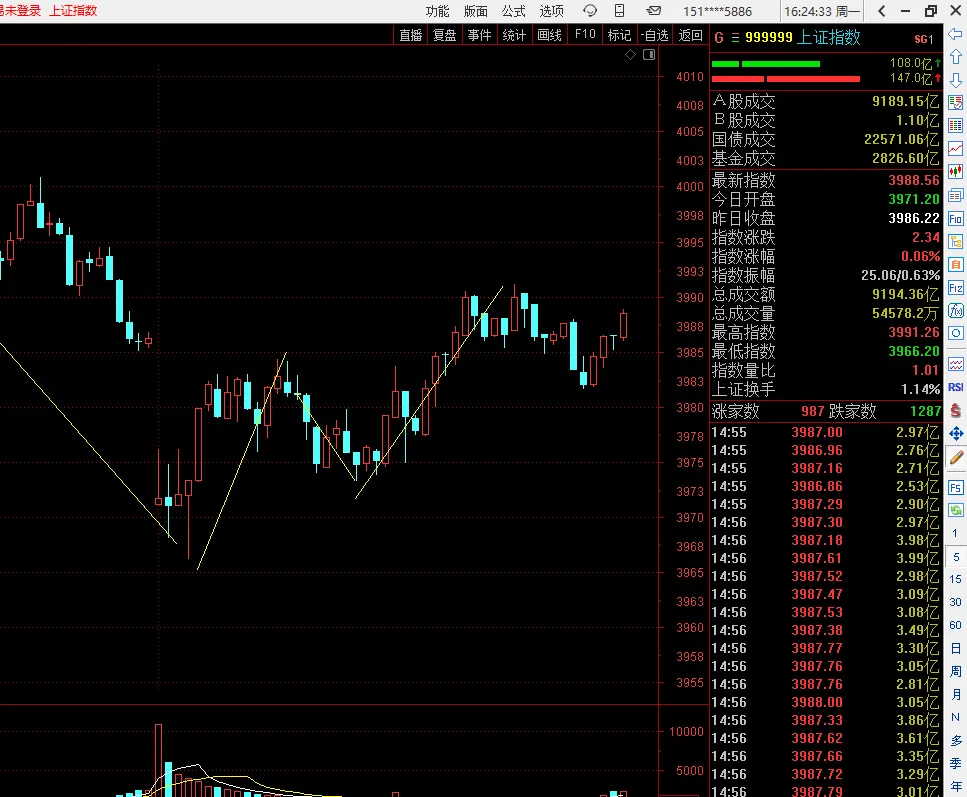967x797 pixels.
Task: Switch to candlestick chart icon
Action: 956,171
